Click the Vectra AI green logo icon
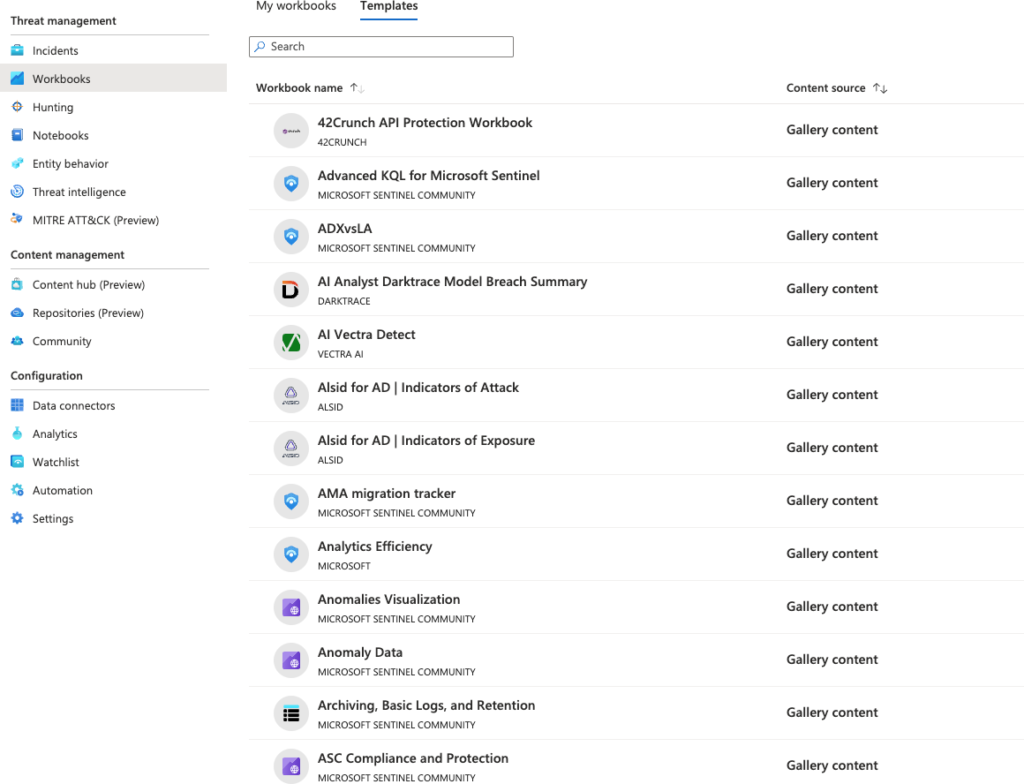The image size is (1024, 784). pos(291,342)
